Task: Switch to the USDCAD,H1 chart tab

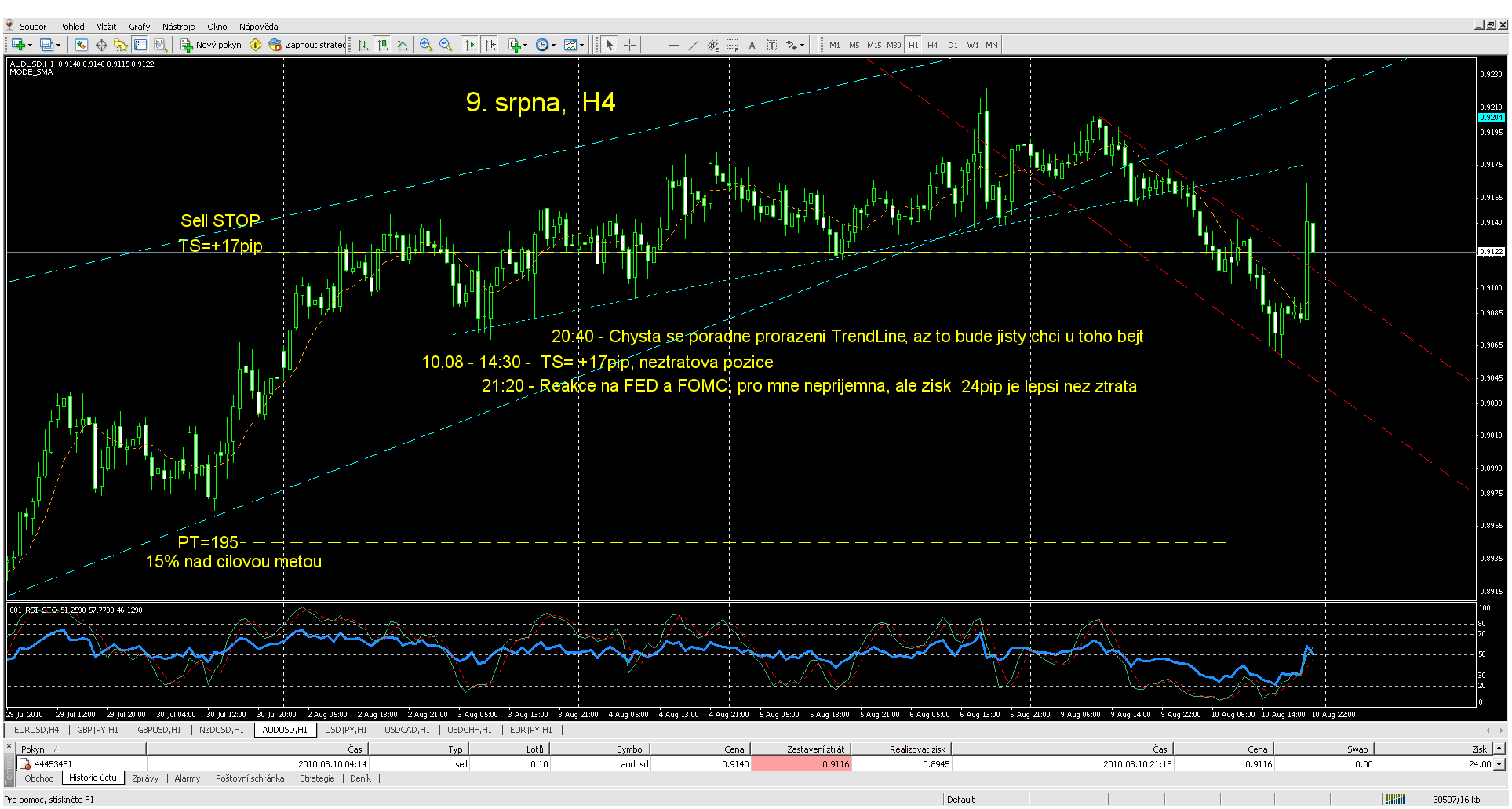Action: (406, 730)
